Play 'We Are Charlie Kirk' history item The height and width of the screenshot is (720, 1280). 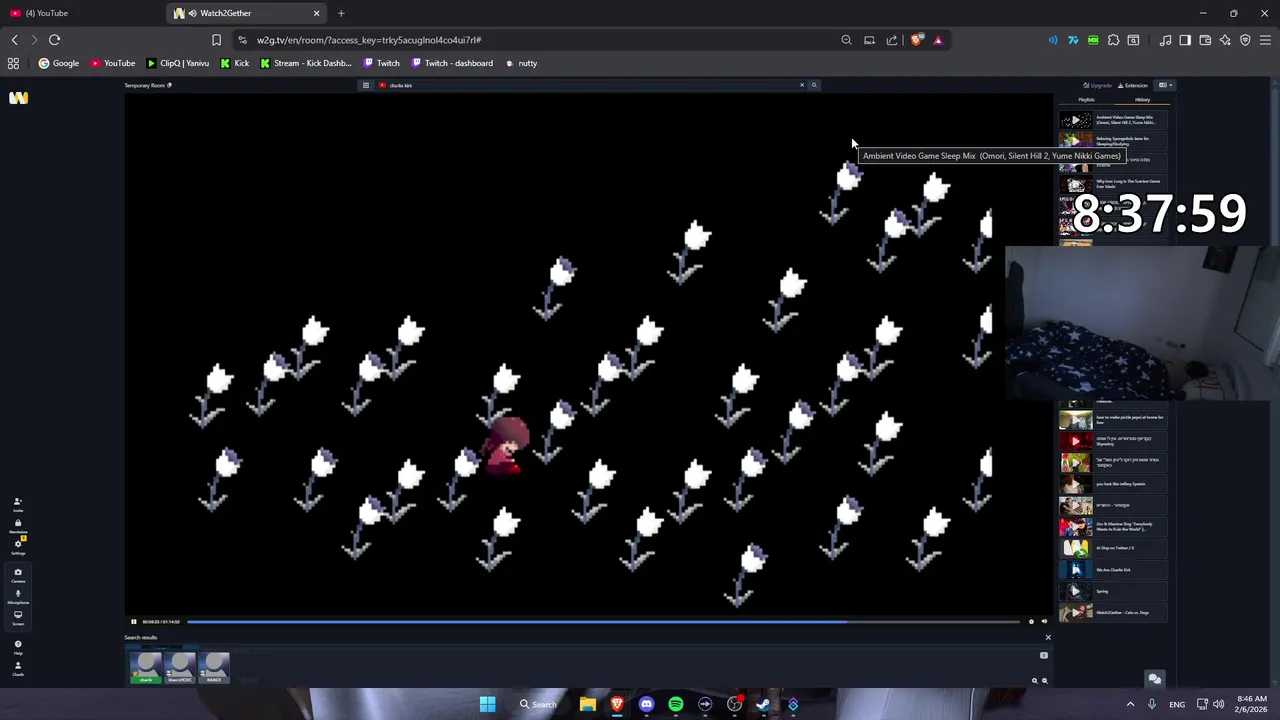tap(1112, 570)
